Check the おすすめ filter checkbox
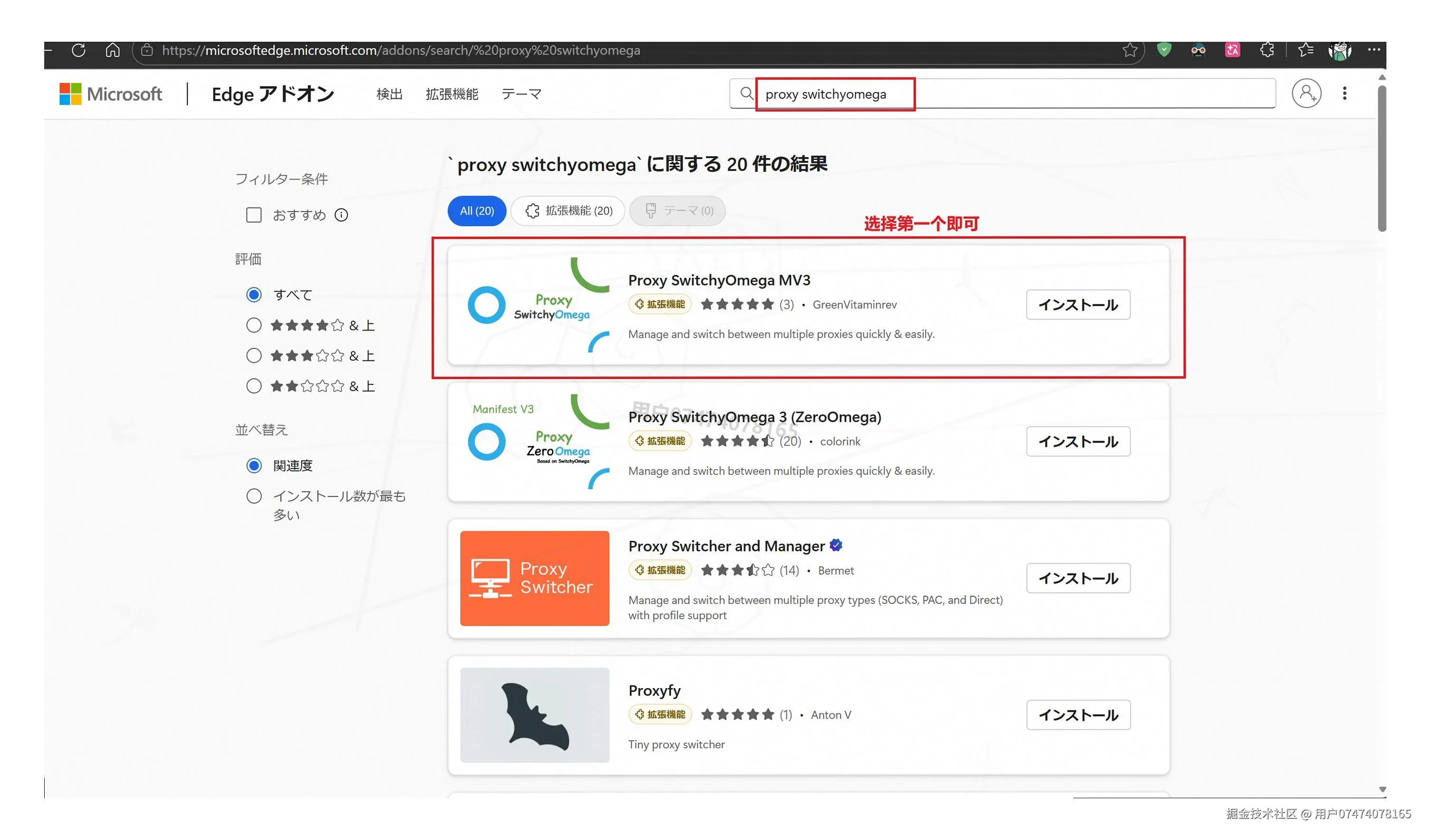 tap(253, 215)
